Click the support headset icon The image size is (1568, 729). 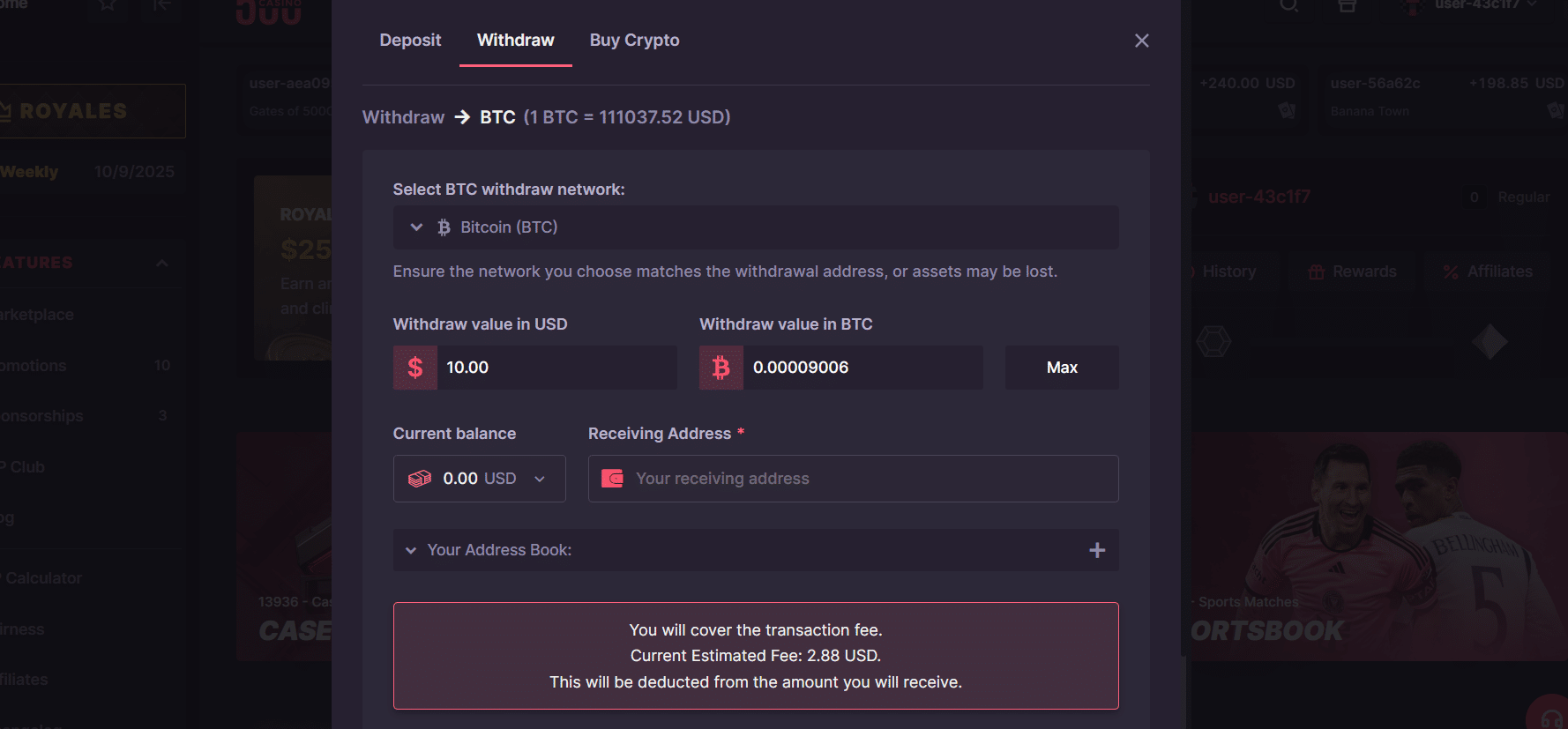pyautogui.click(x=1551, y=718)
